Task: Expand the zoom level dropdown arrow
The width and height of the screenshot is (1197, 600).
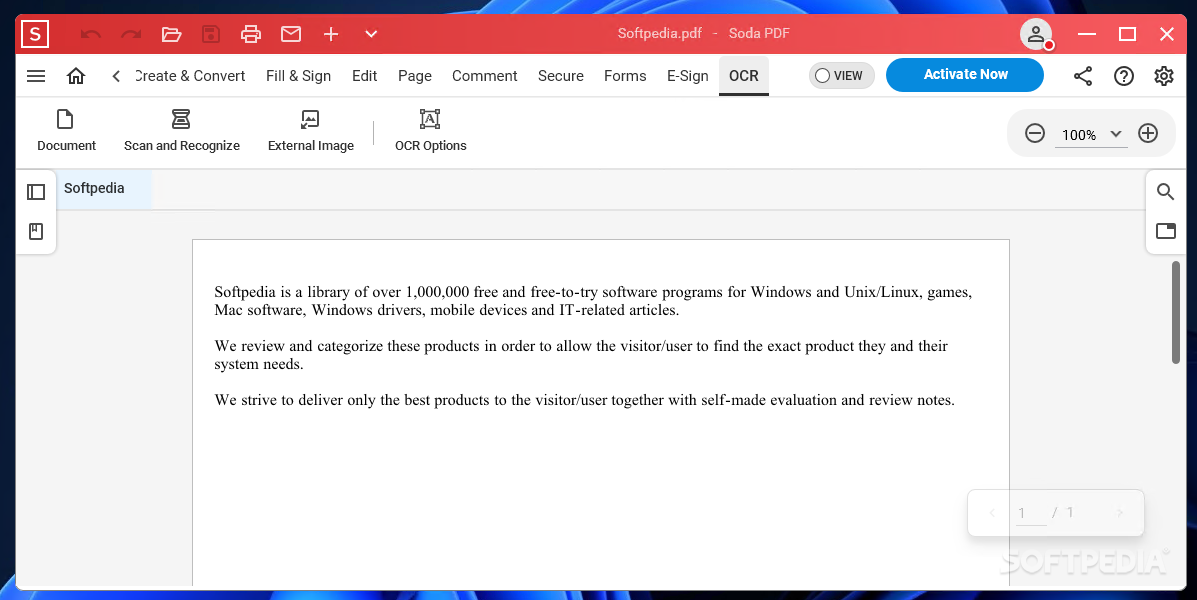Action: click(x=1115, y=134)
